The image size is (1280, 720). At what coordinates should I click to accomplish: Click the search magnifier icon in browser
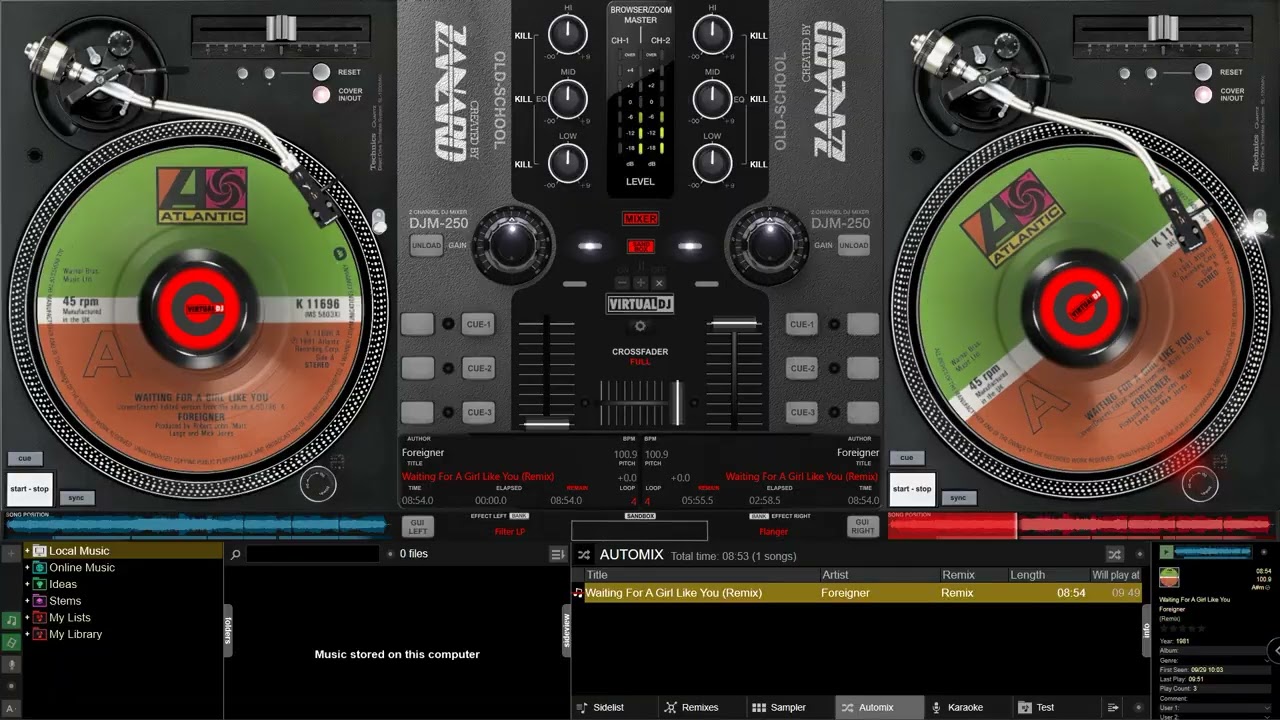(x=235, y=554)
